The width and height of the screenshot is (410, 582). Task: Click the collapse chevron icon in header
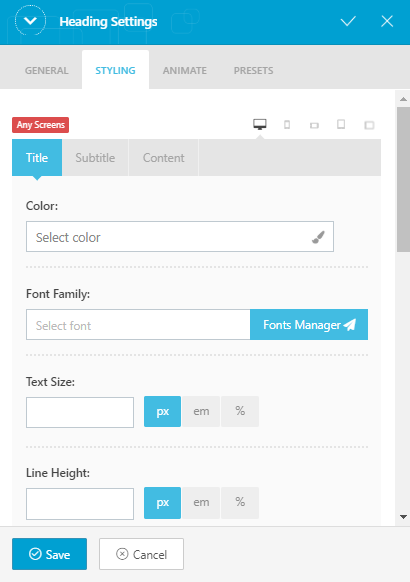coord(30,21)
